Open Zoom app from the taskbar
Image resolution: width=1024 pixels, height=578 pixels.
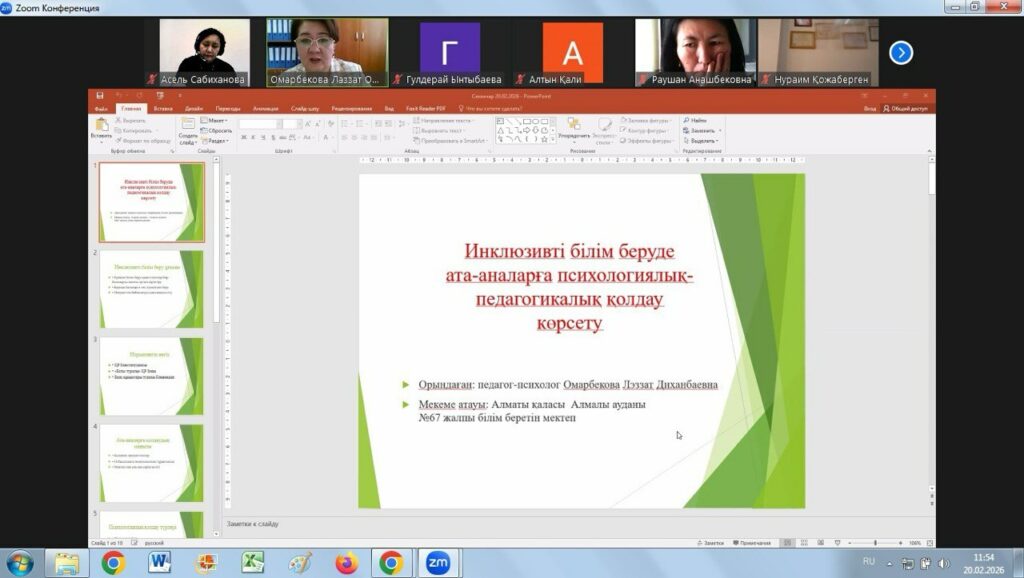[x=437, y=563]
